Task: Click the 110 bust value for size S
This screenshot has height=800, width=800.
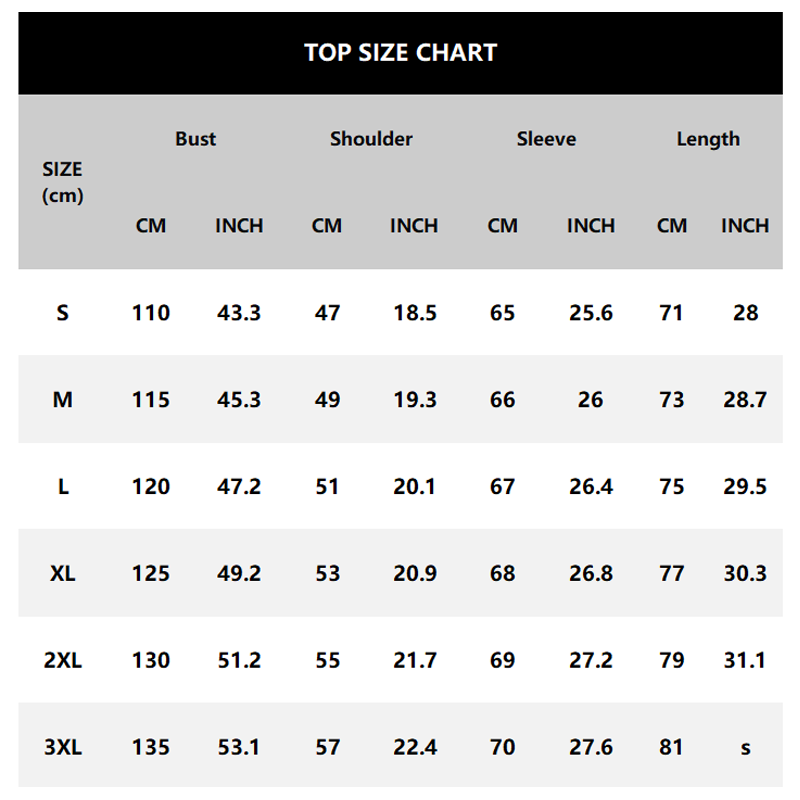Action: coord(151,313)
